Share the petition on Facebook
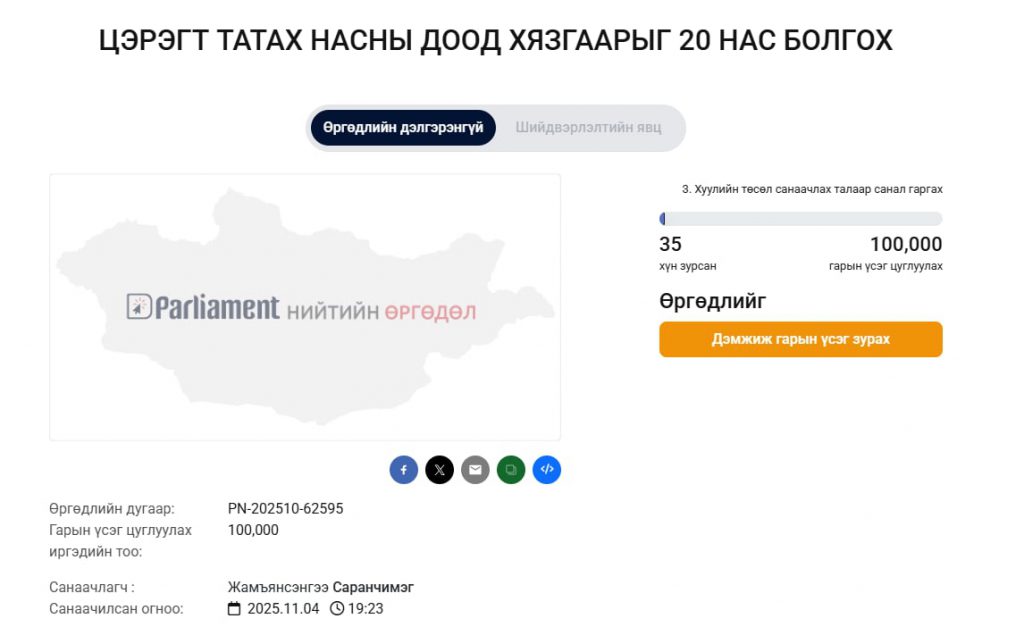 (403, 470)
